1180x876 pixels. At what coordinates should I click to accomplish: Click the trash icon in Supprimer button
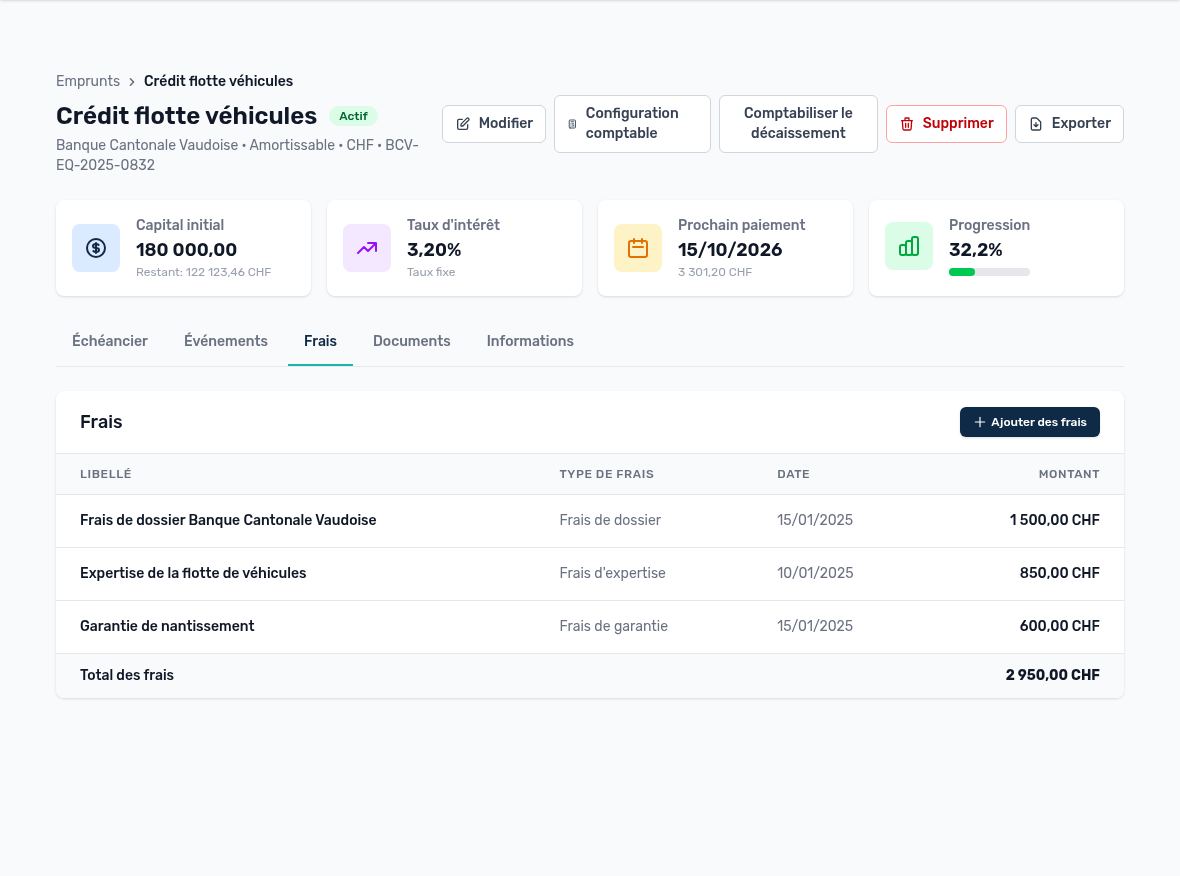[x=907, y=124]
